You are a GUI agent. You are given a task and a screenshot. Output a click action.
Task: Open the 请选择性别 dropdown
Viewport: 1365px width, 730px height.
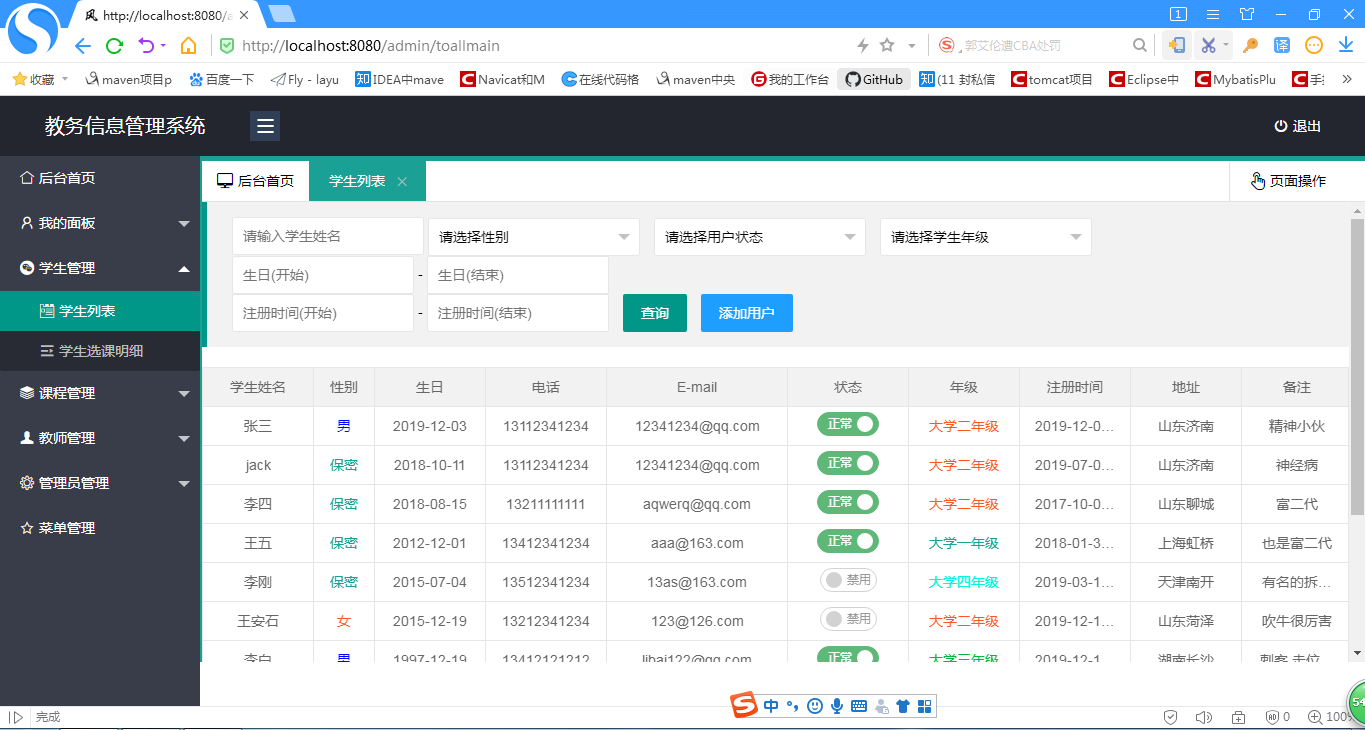tap(533, 237)
